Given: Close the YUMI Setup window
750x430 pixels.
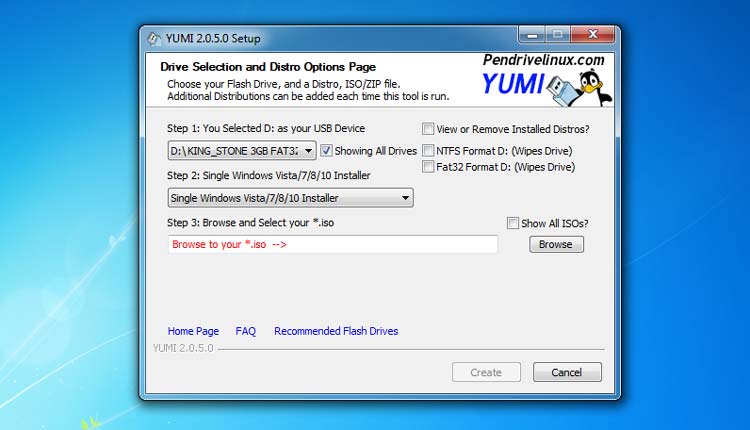Looking at the screenshot, I should click(x=593, y=34).
